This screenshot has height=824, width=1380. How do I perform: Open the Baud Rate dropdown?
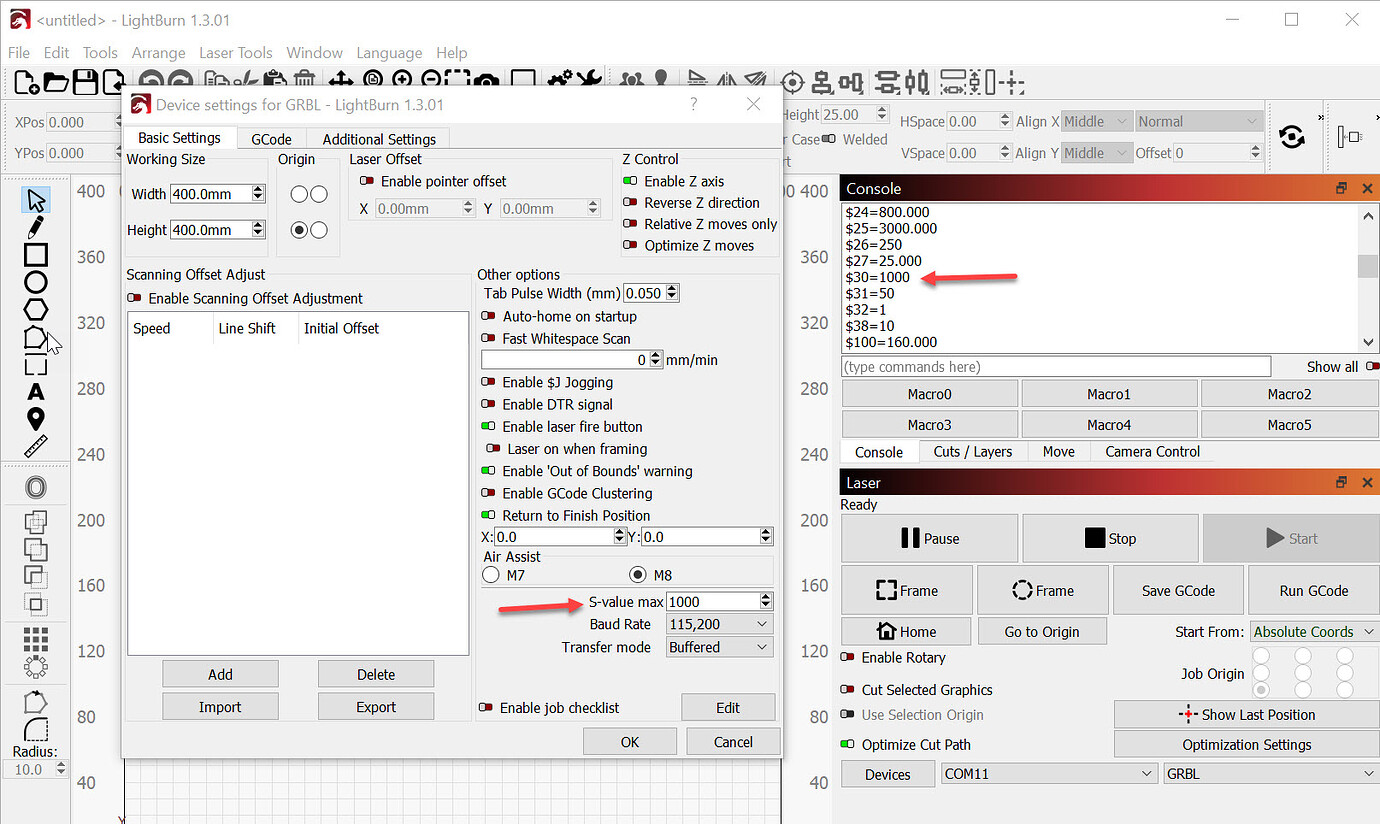click(x=719, y=623)
